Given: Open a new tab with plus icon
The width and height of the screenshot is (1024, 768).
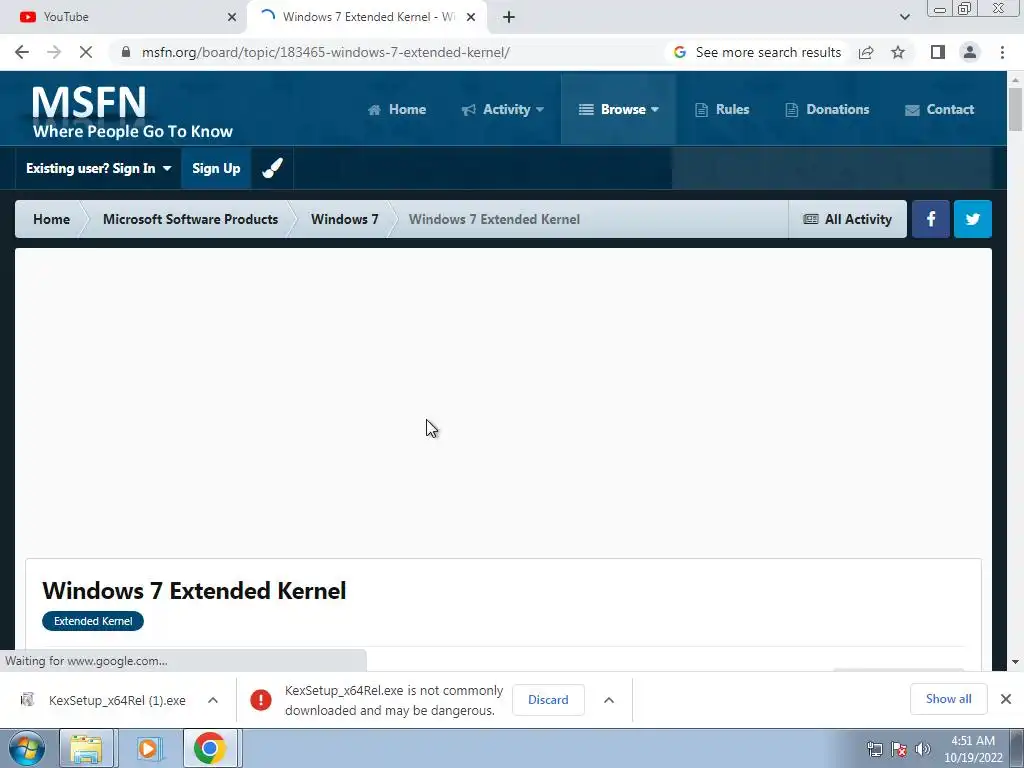Looking at the screenshot, I should 509,17.
